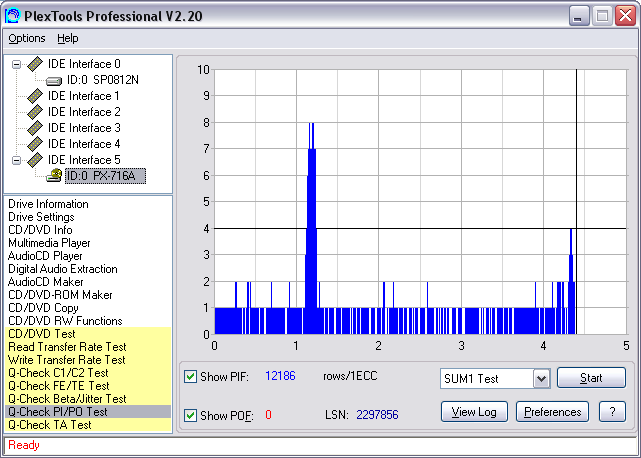Open CD/DVD Copy function
641x458 pixels.
pyautogui.click(x=43, y=308)
